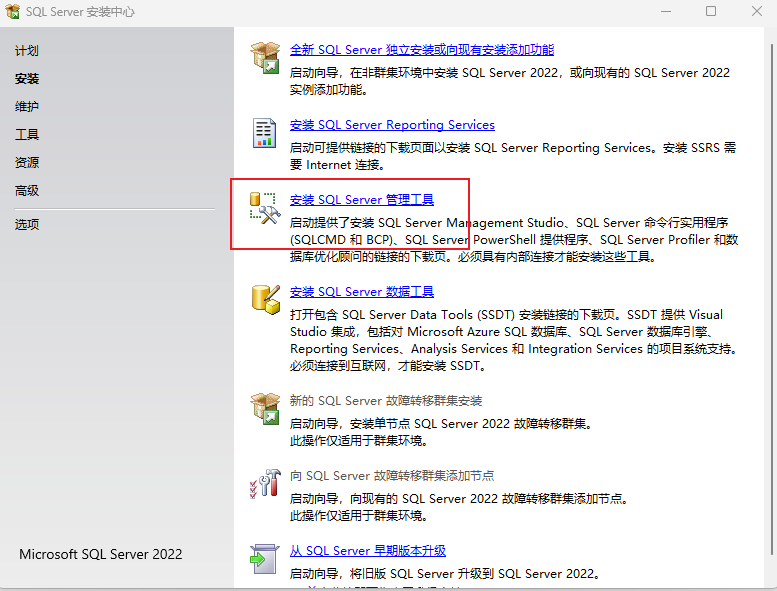Click 向 SQL Server 故障转移群集添加节点 text
The image size is (777, 591).
coord(392,476)
